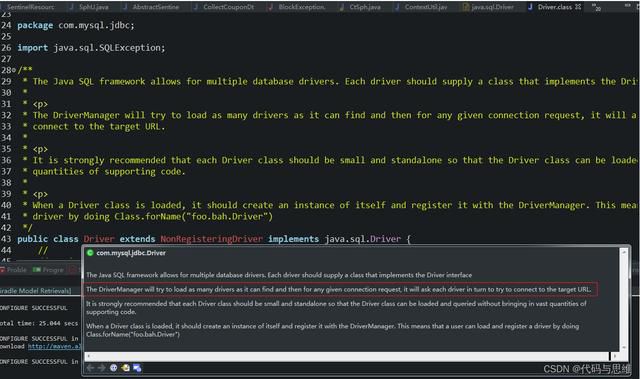Click the Forward arrow in Javadoc hover toolbar
Viewport: 640px width, 379px height.
coord(101,368)
